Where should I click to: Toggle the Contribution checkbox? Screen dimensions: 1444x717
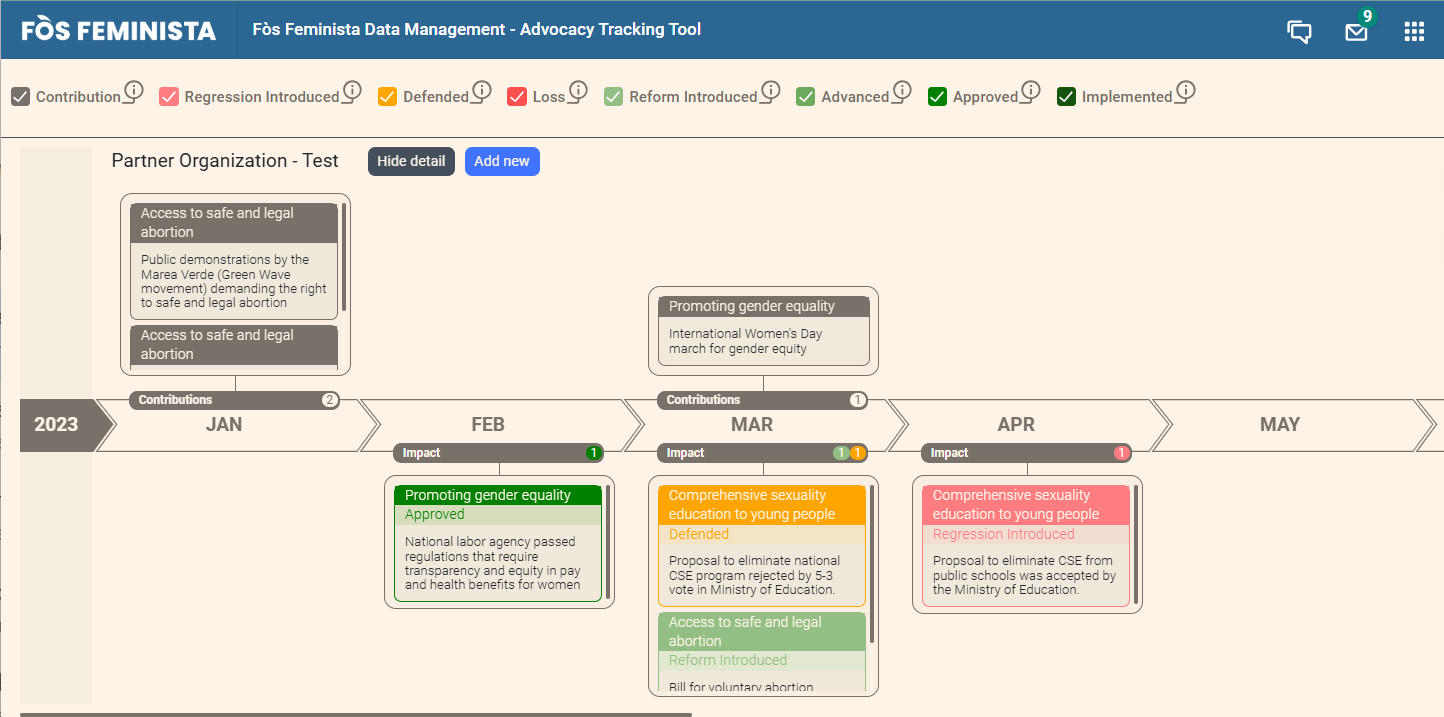[20, 96]
